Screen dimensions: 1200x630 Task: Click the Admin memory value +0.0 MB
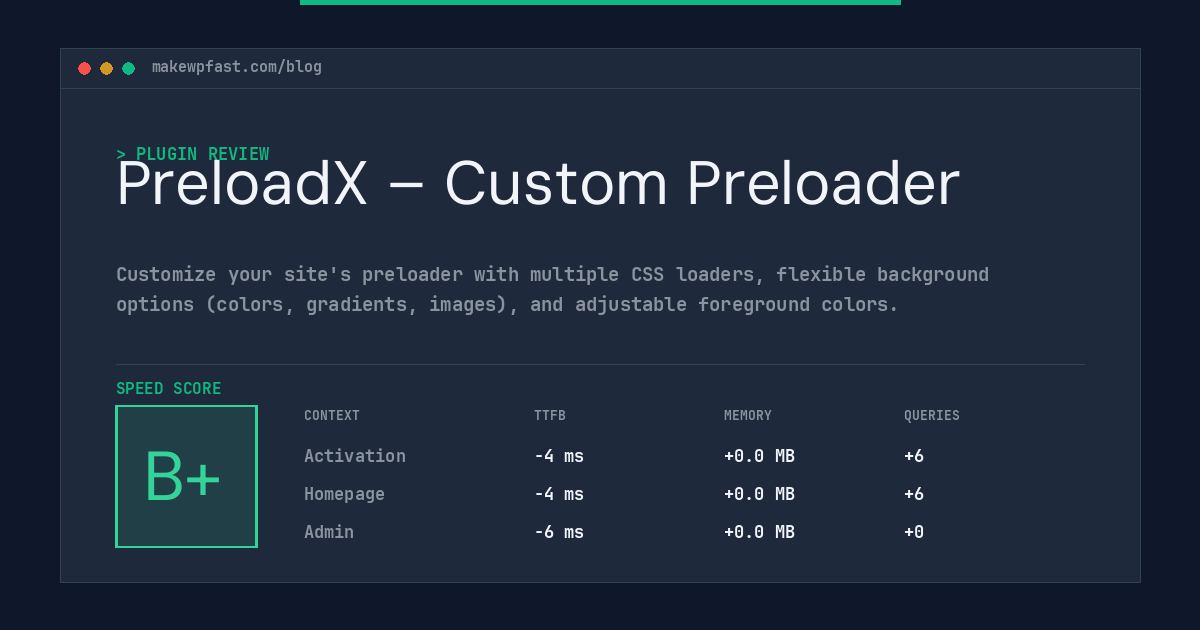(760, 532)
